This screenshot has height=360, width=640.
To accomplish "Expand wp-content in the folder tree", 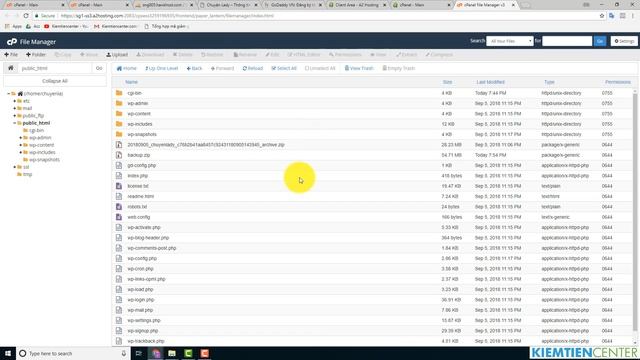I will click(21, 145).
